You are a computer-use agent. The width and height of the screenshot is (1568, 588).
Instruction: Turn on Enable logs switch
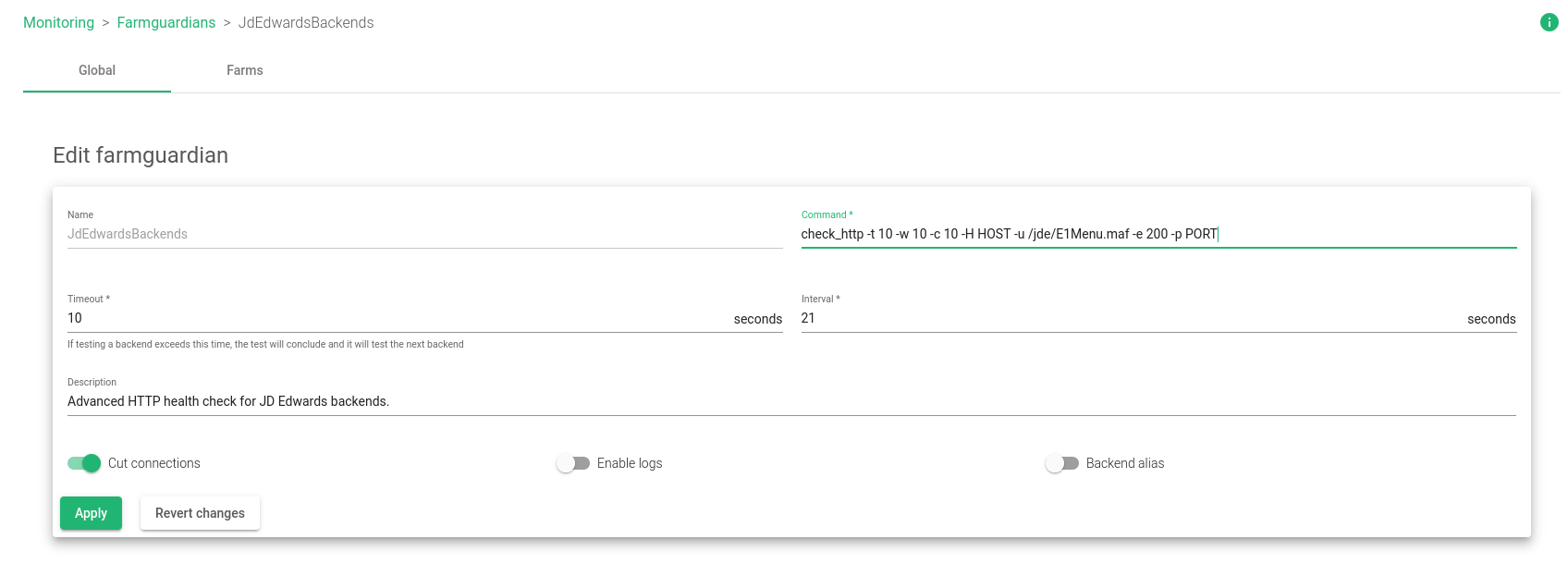(573, 463)
